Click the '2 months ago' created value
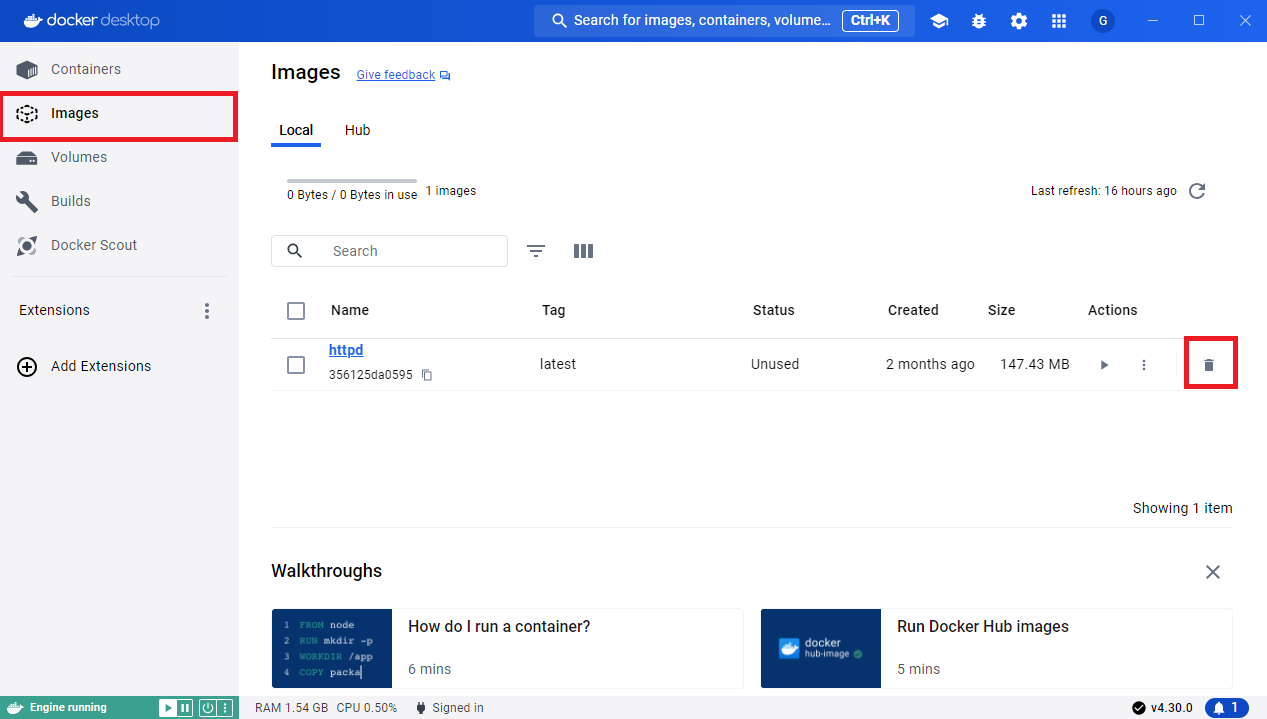 930,364
